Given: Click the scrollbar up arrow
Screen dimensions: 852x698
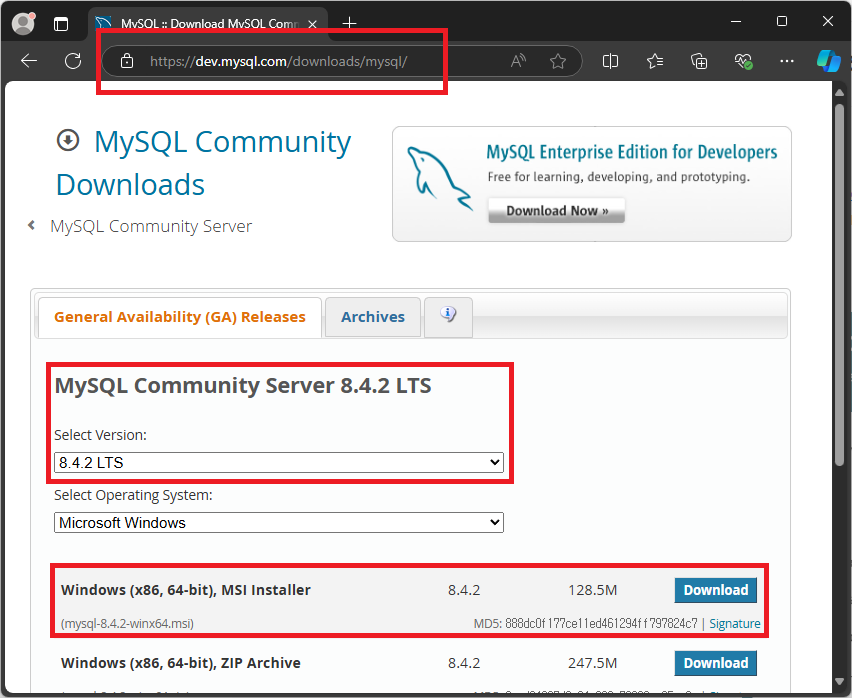Looking at the screenshot, I should [840, 92].
